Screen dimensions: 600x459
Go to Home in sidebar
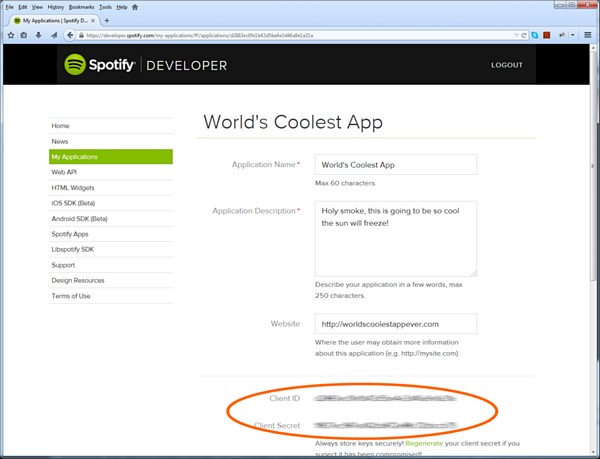pyautogui.click(x=111, y=125)
